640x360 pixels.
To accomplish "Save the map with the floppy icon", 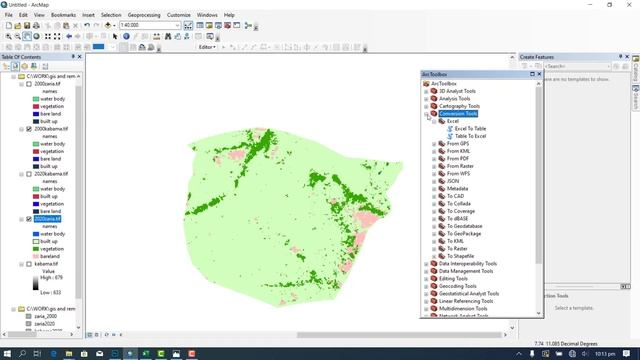I will pyautogui.click(x=27, y=26).
